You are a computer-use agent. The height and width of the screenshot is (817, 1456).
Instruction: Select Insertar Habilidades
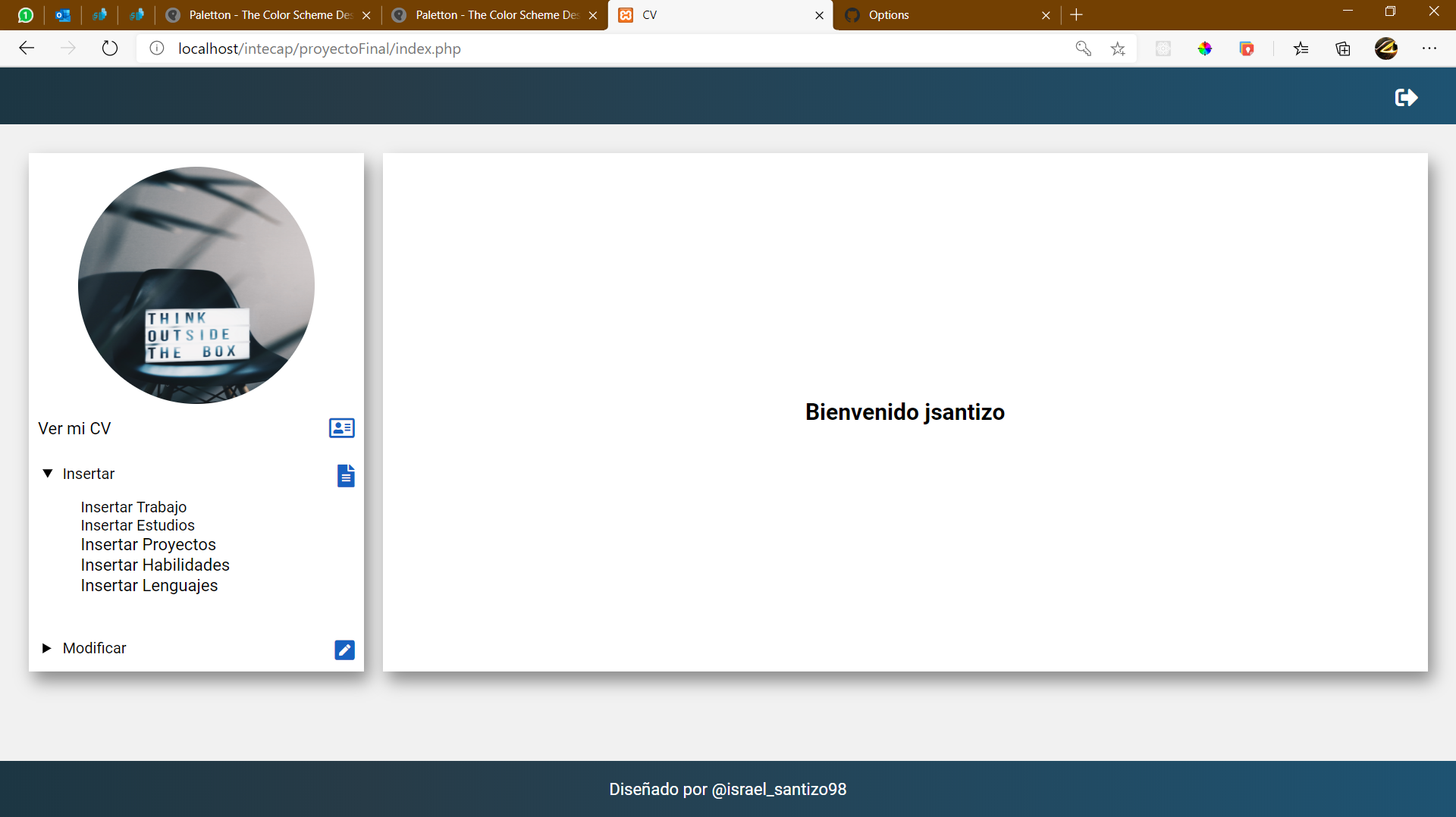click(155, 565)
